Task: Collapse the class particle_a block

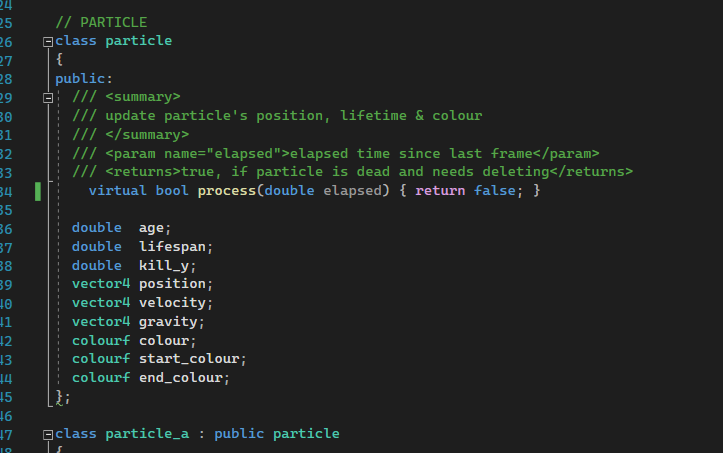Action: [48, 435]
